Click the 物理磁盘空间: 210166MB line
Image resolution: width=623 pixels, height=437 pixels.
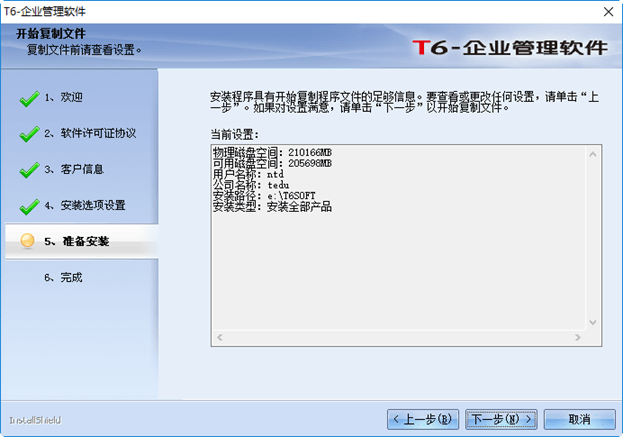[x=272, y=153]
